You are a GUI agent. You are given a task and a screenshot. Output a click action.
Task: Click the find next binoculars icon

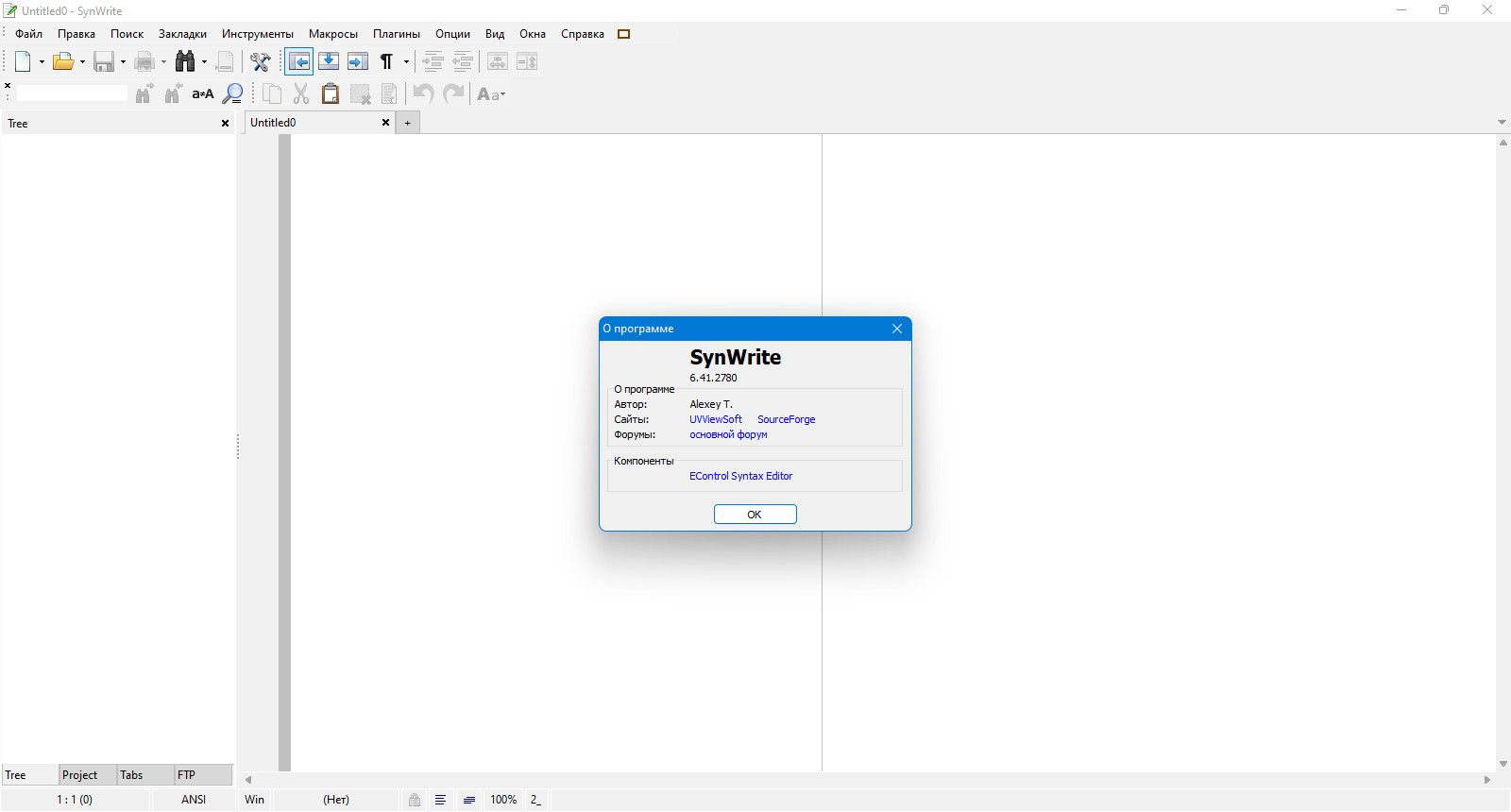144,93
